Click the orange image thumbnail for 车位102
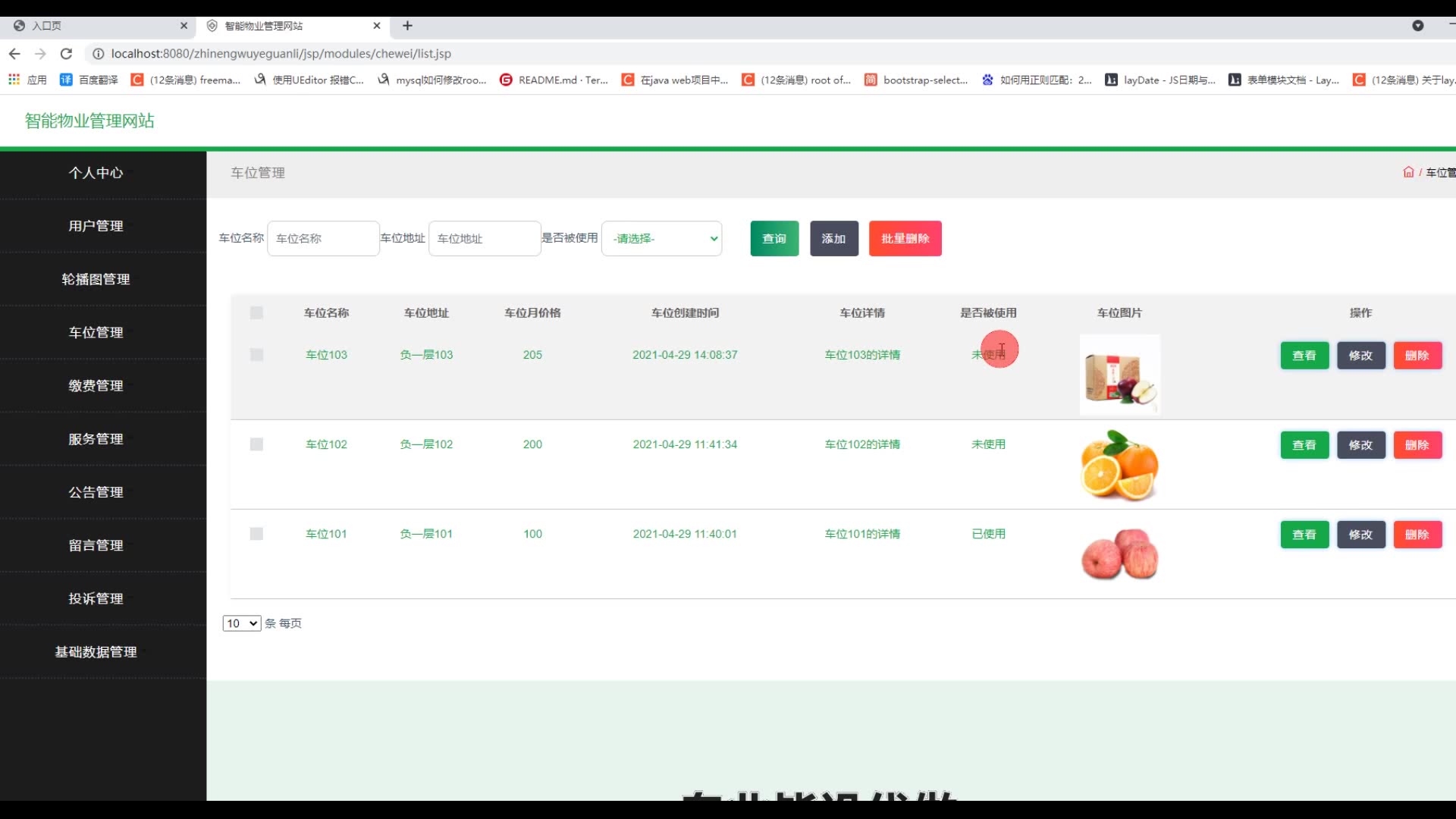This screenshot has height=819, width=1456. pyautogui.click(x=1119, y=465)
